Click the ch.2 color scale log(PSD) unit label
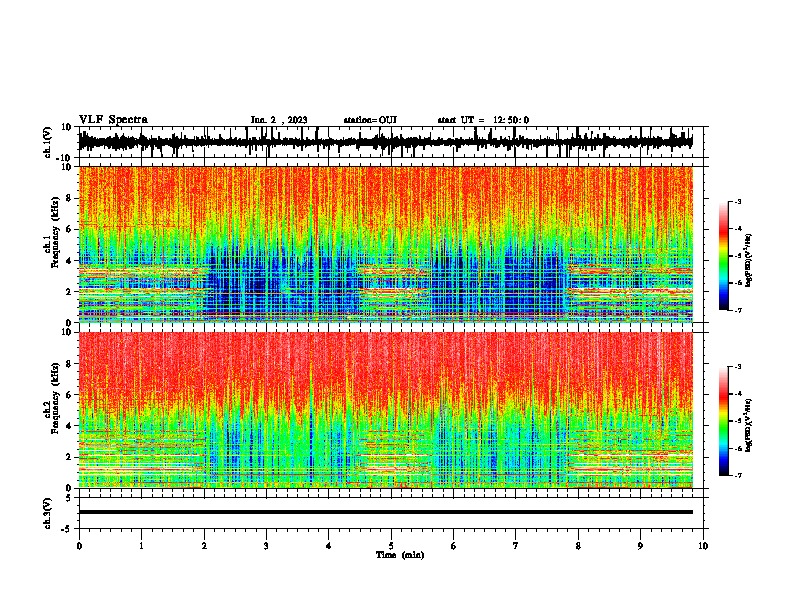Screen dimensions: 792x612 point(749,425)
